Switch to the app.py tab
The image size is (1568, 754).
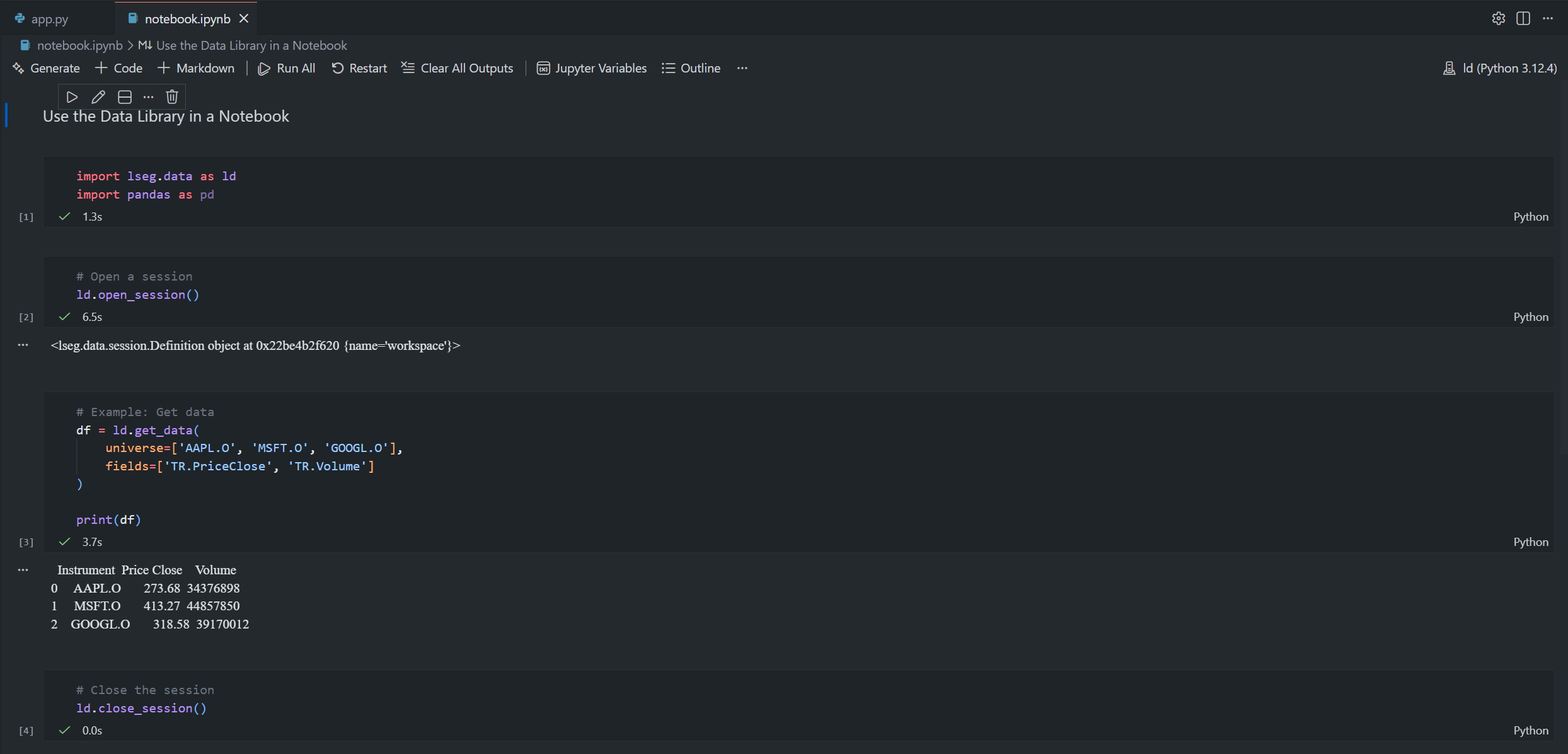[x=49, y=19]
